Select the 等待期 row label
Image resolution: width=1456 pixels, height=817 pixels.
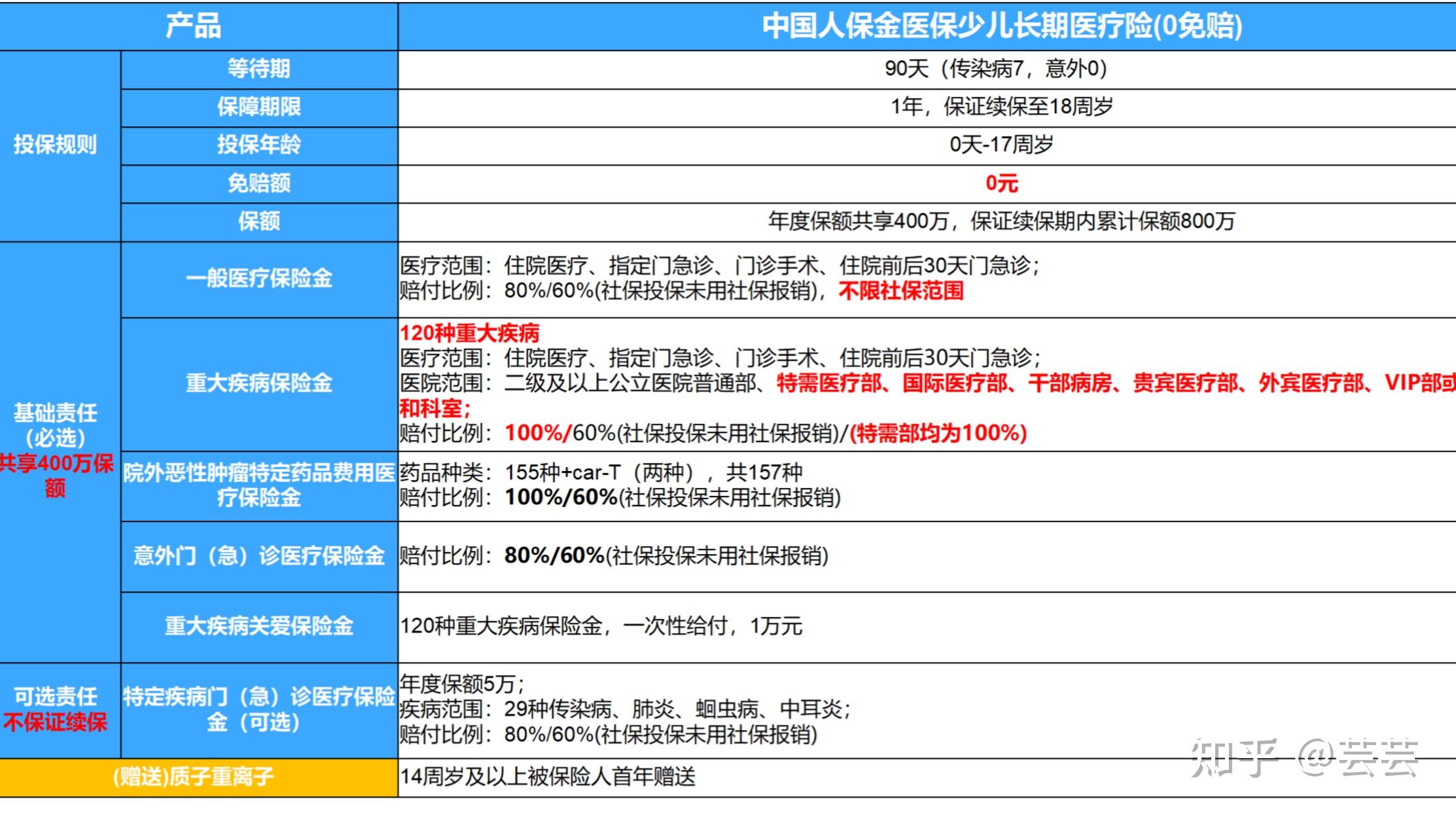pyautogui.click(x=259, y=69)
